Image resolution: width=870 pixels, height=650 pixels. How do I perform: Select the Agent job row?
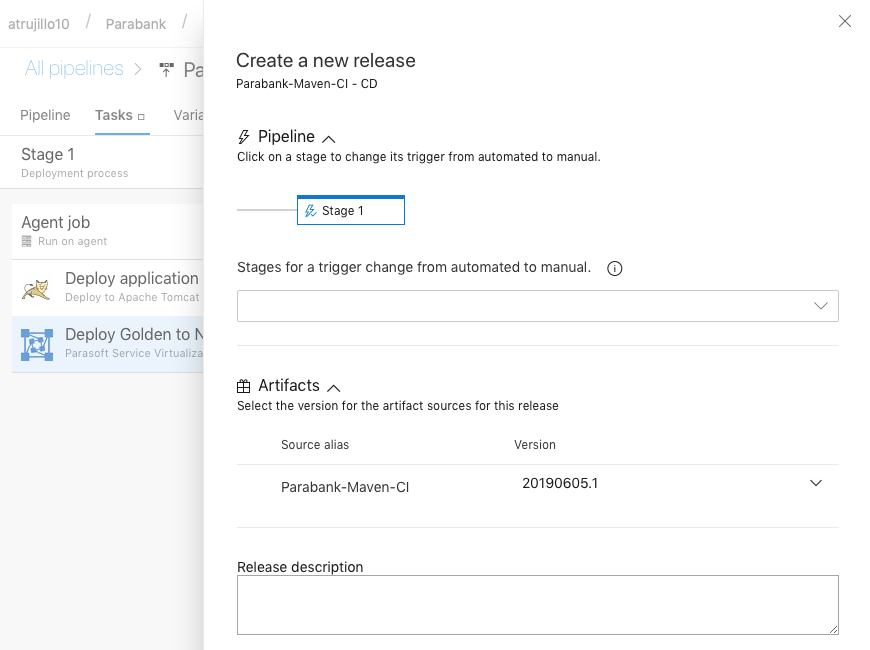pyautogui.click(x=108, y=231)
